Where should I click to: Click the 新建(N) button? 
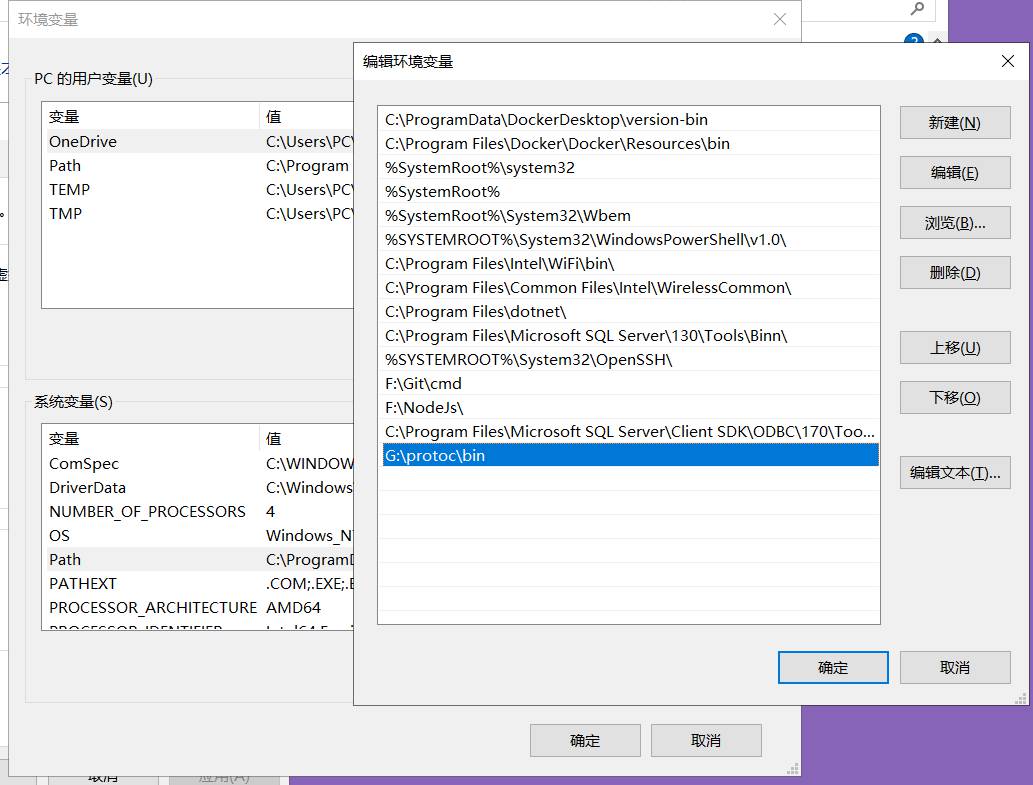click(954, 123)
